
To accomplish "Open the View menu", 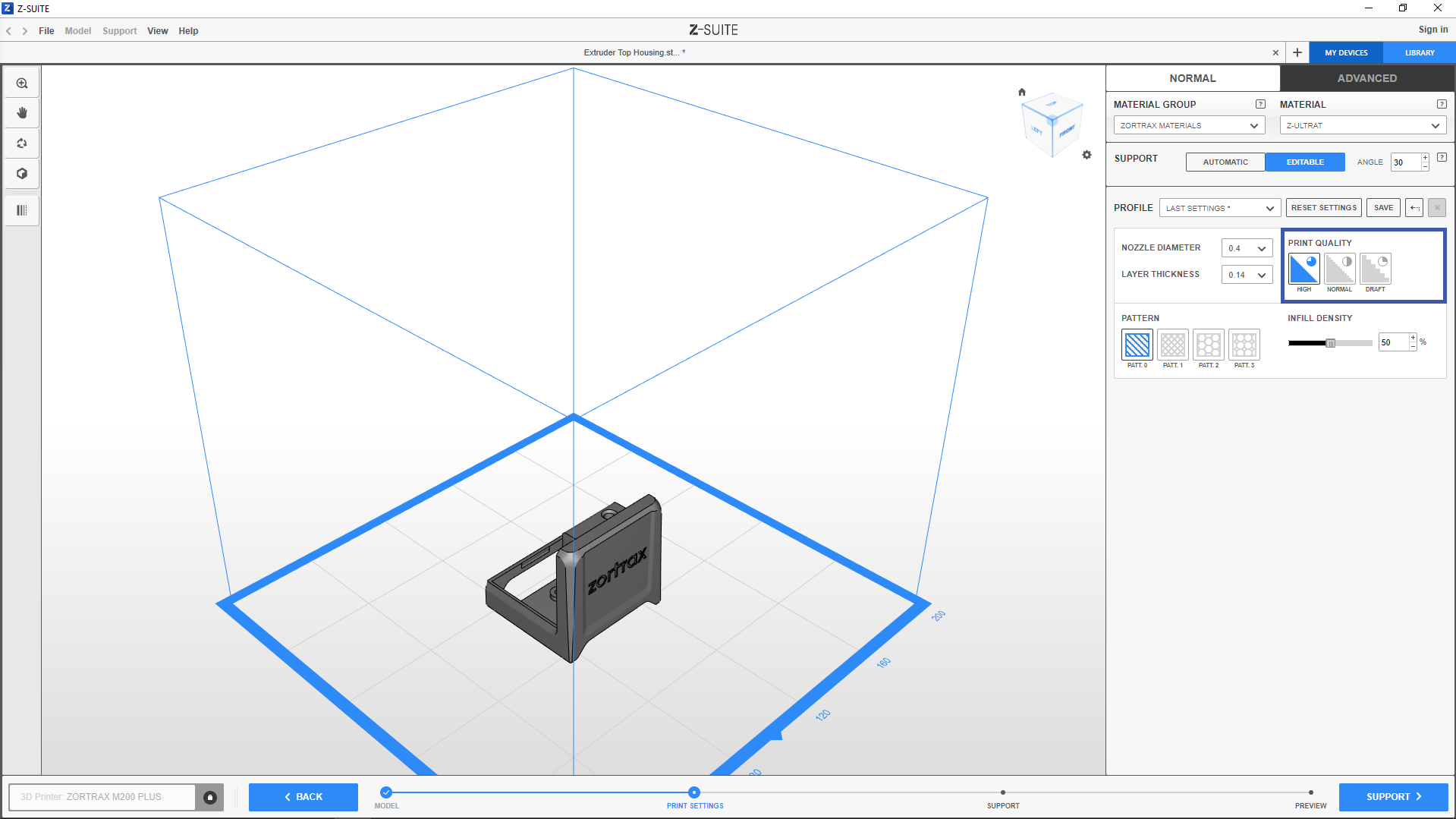I will click(x=157, y=31).
